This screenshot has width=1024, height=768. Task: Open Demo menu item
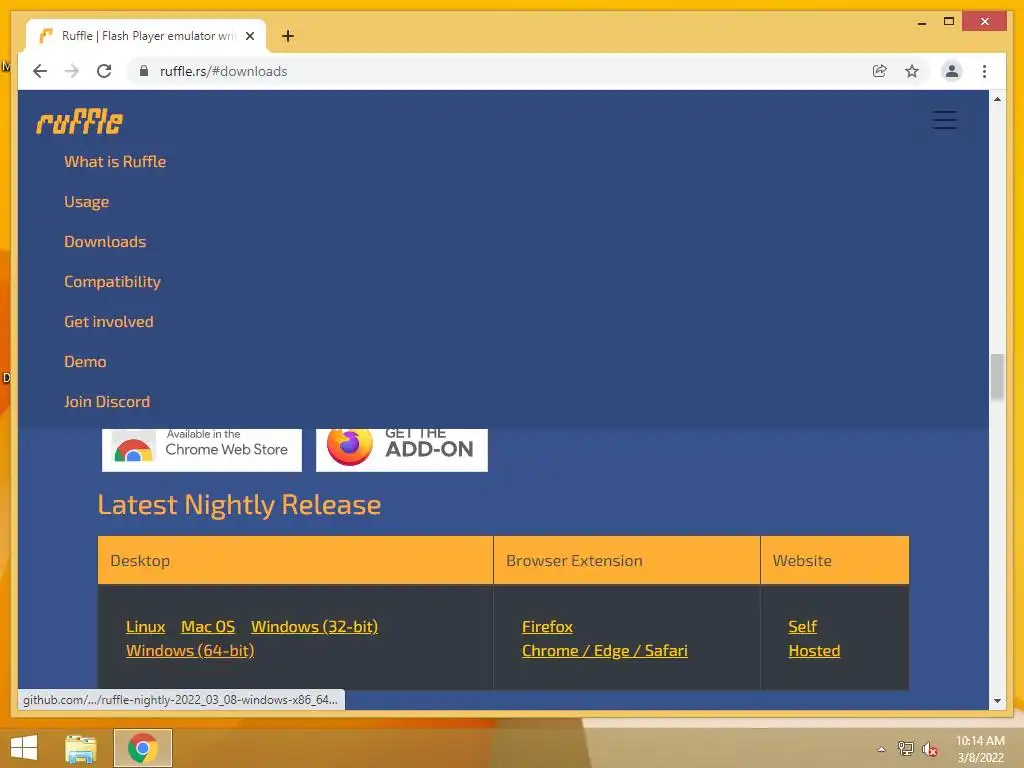[x=85, y=361]
